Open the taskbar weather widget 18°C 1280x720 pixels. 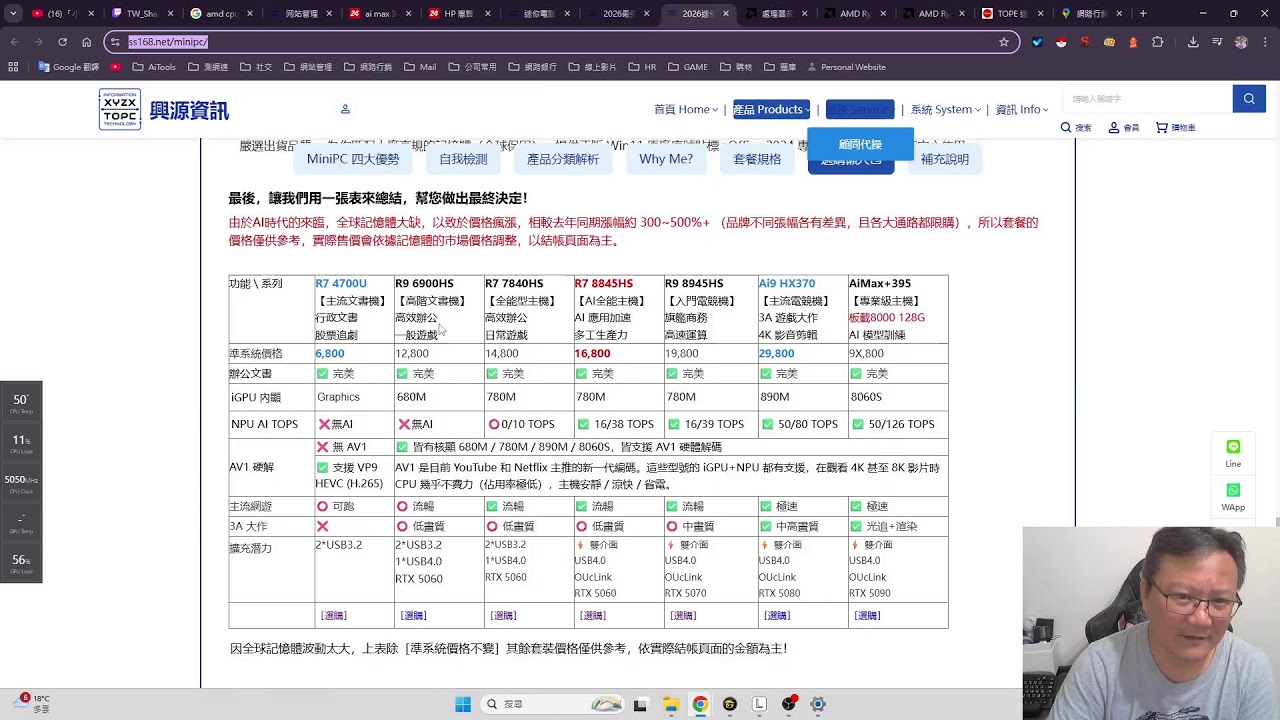32,703
